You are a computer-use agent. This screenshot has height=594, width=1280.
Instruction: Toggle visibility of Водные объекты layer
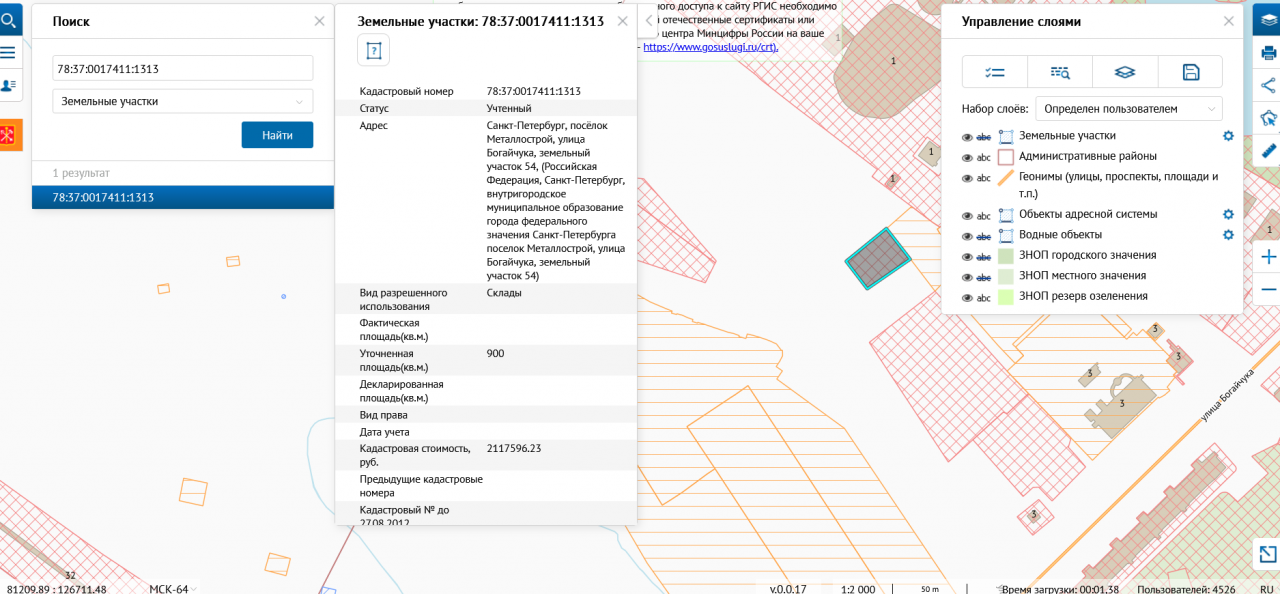coord(967,236)
